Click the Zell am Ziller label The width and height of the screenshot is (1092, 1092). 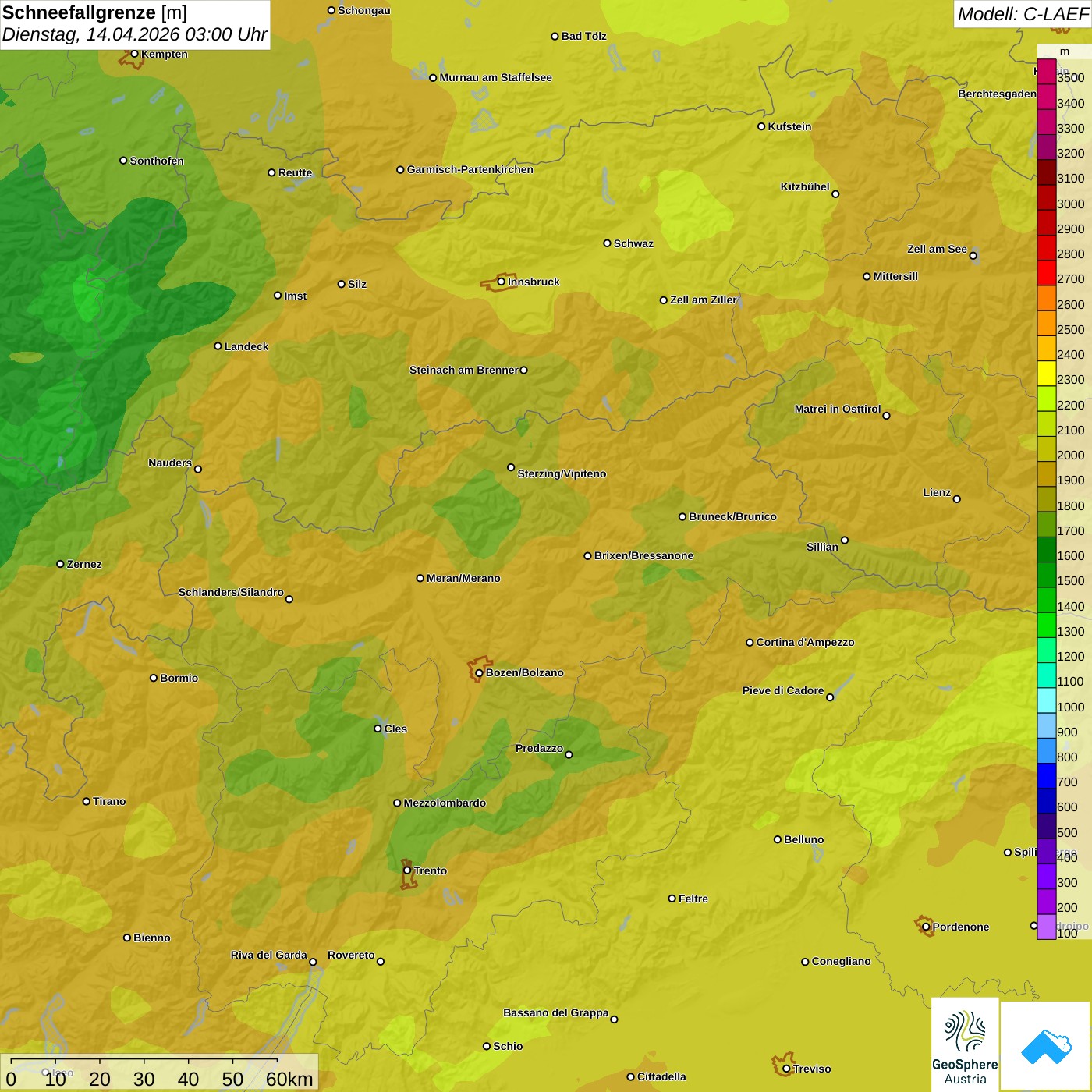coord(704,300)
